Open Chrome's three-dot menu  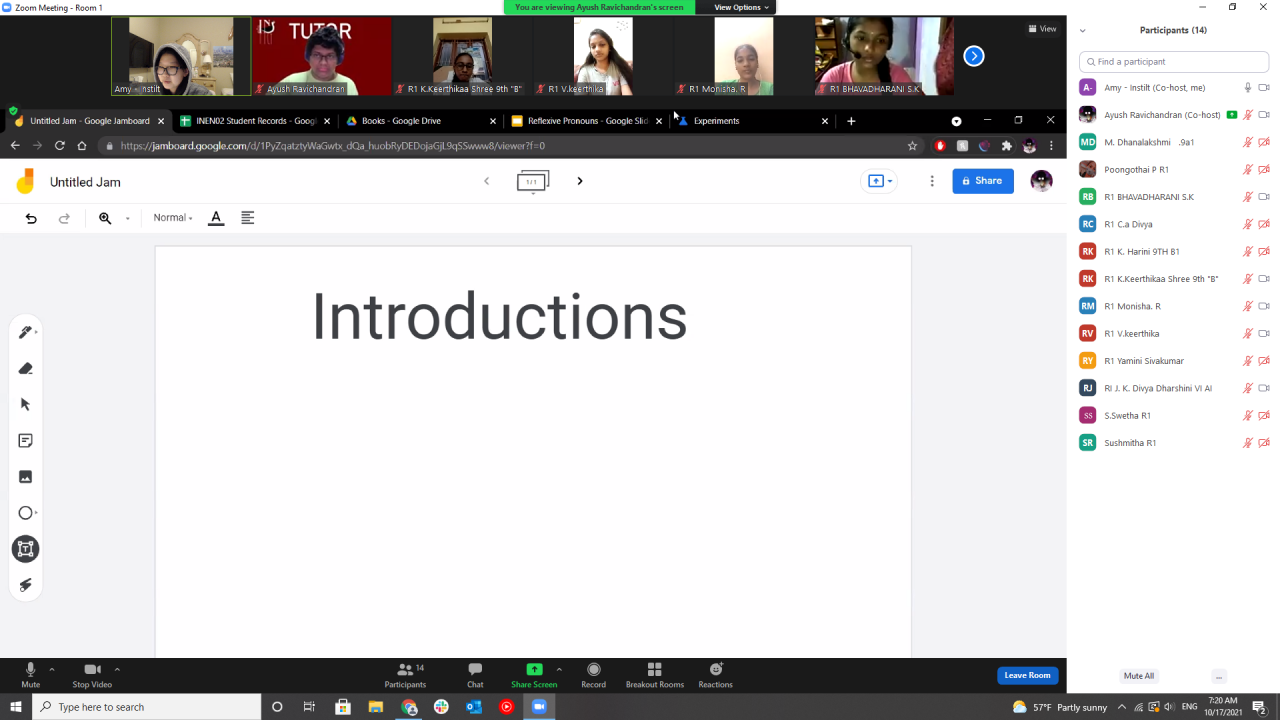(x=1051, y=146)
